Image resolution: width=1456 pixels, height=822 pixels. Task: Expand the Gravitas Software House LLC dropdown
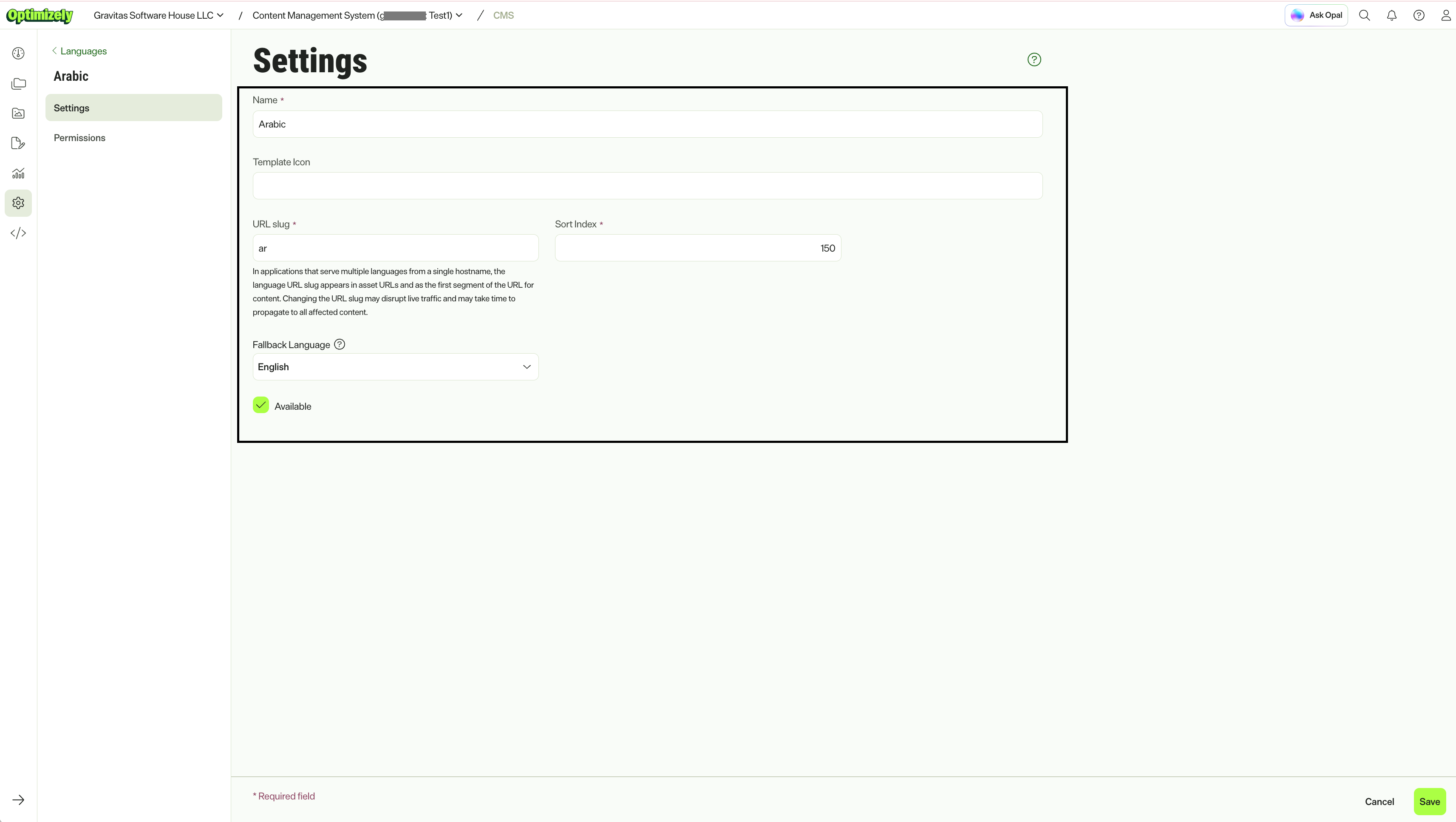[158, 15]
